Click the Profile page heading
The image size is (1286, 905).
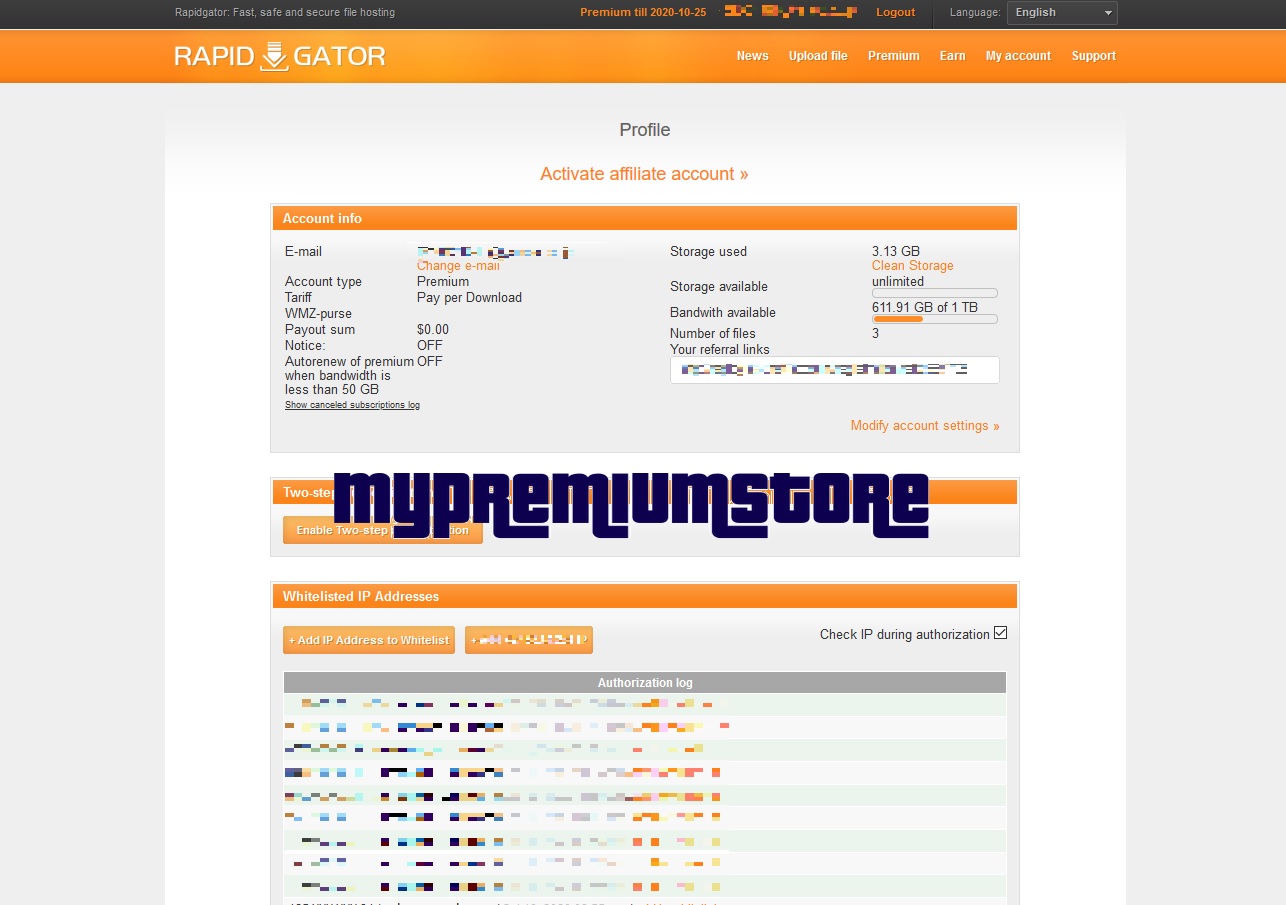point(645,130)
